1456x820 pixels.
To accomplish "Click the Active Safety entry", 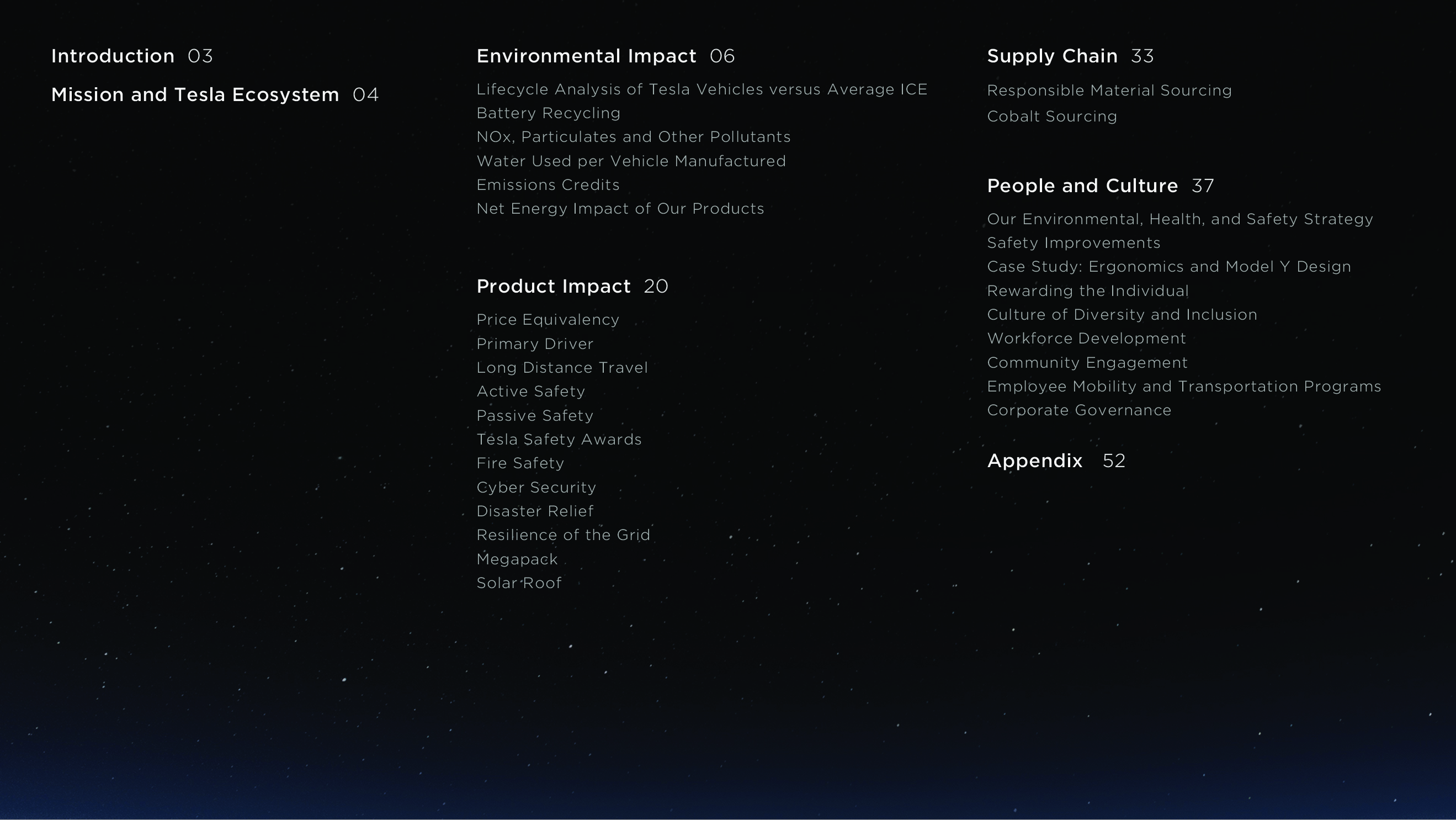I will click(x=531, y=392).
